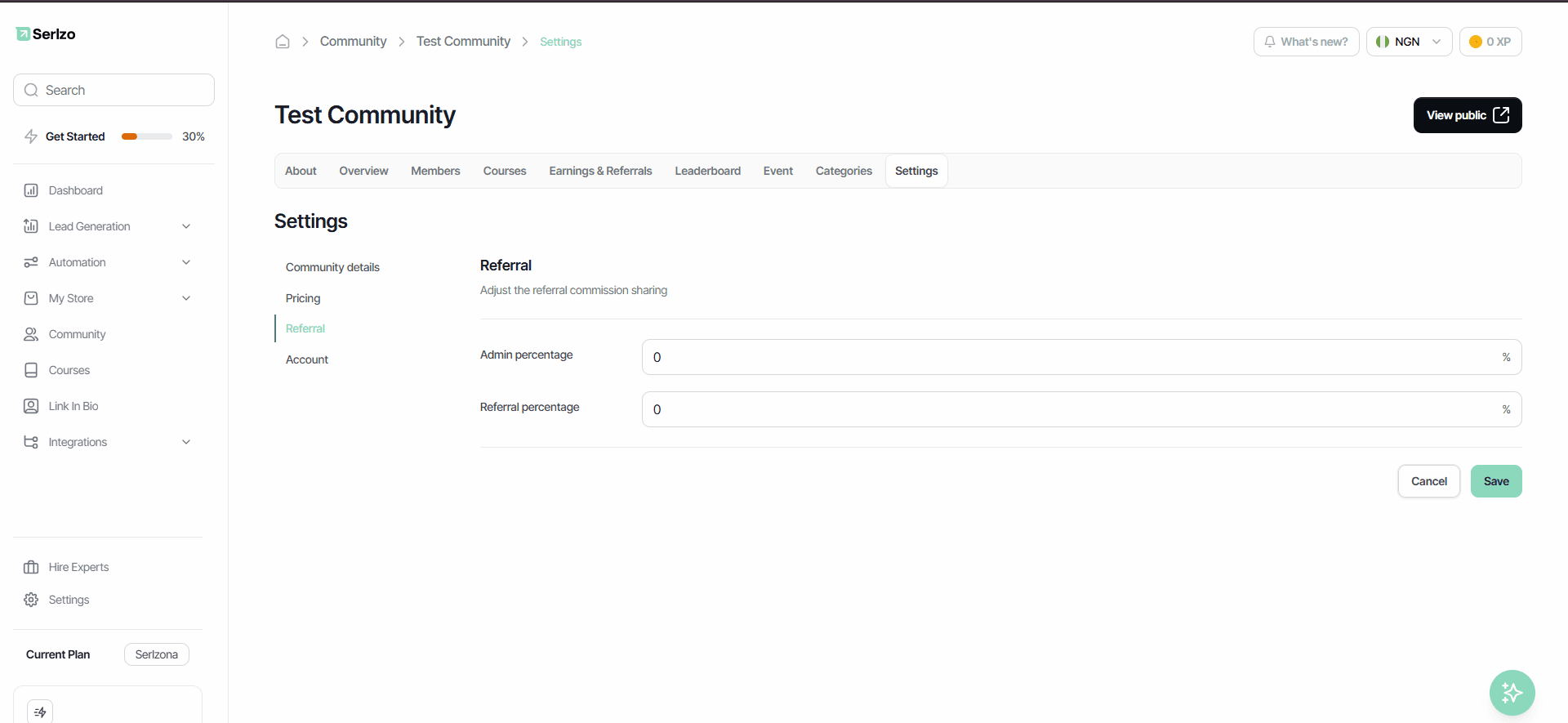The height and width of the screenshot is (723, 1568).
Task: Click the Current Plan label
Action: pos(58,654)
